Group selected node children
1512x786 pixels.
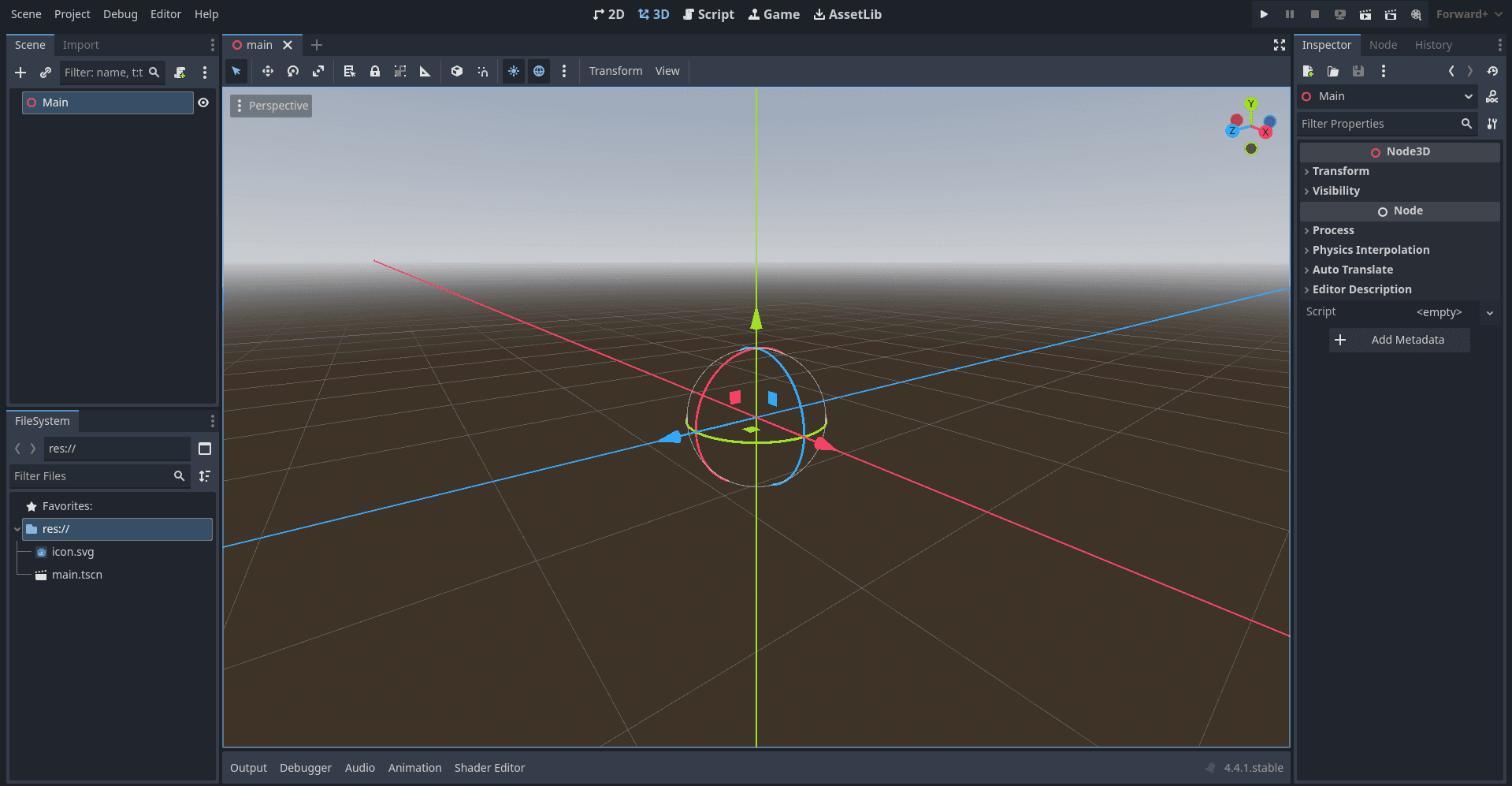pyautogui.click(x=400, y=71)
